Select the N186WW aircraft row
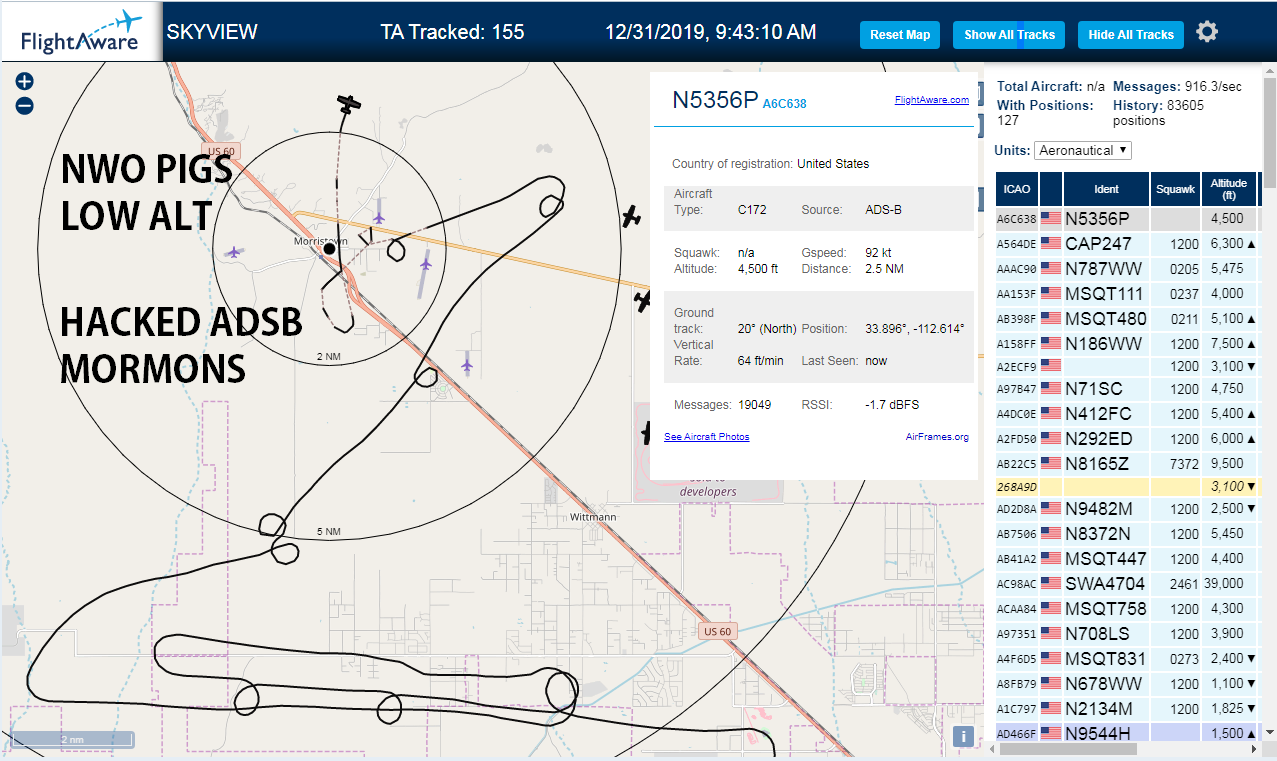 click(1127, 344)
